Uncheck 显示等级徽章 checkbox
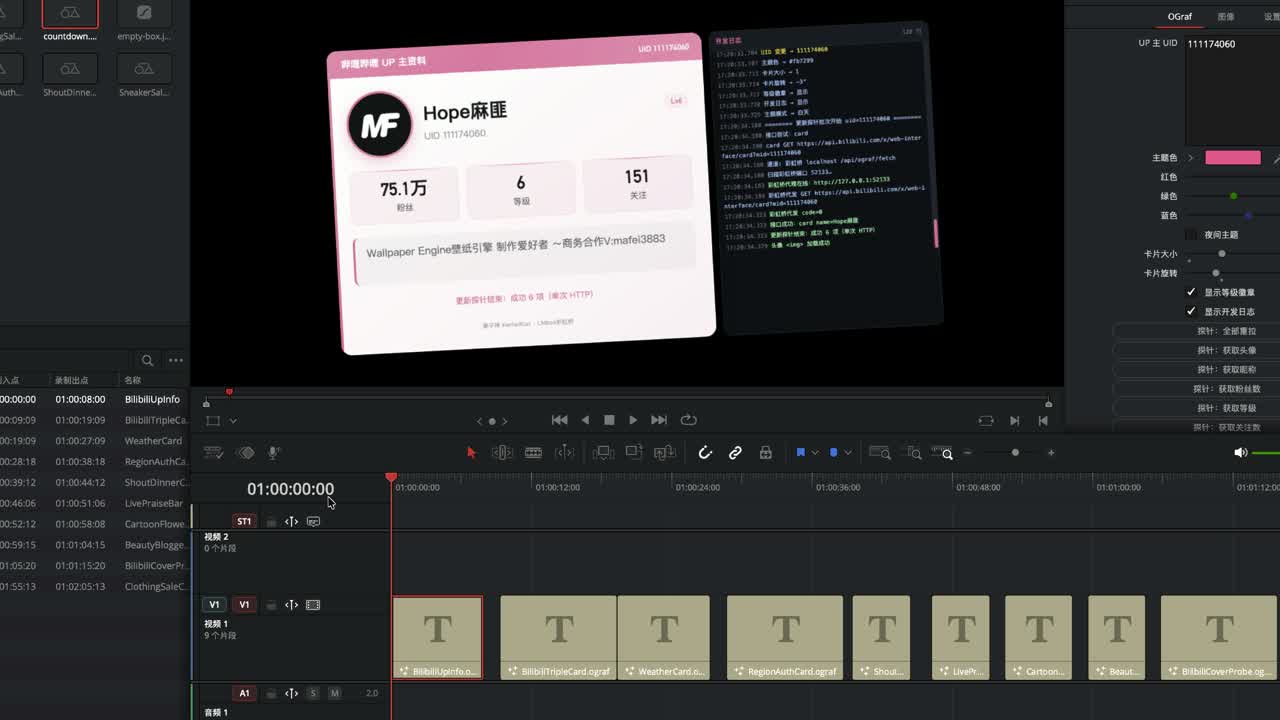The height and width of the screenshot is (720, 1280). pos(1191,292)
